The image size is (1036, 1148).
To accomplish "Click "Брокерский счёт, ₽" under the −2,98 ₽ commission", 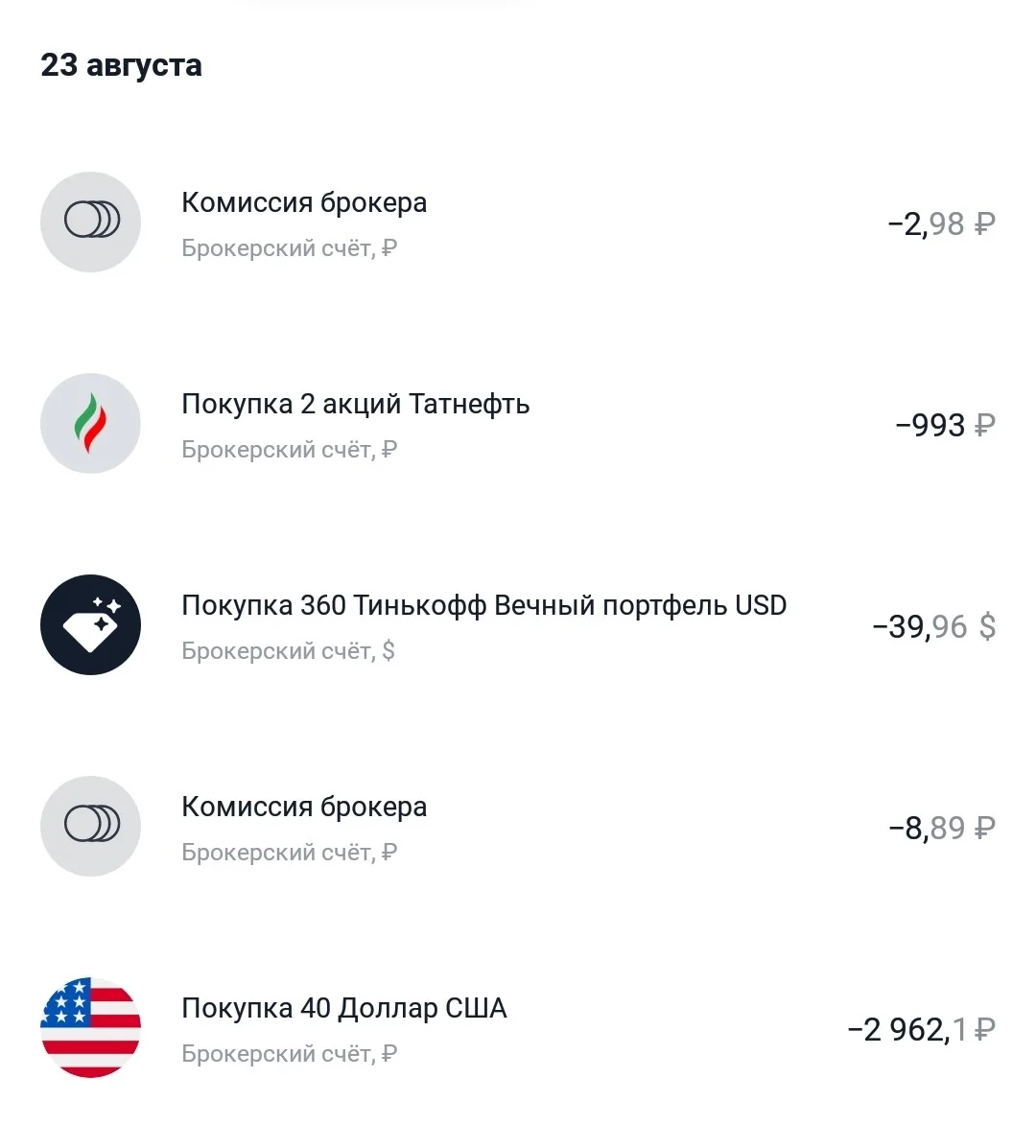I will pyautogui.click(x=289, y=247).
